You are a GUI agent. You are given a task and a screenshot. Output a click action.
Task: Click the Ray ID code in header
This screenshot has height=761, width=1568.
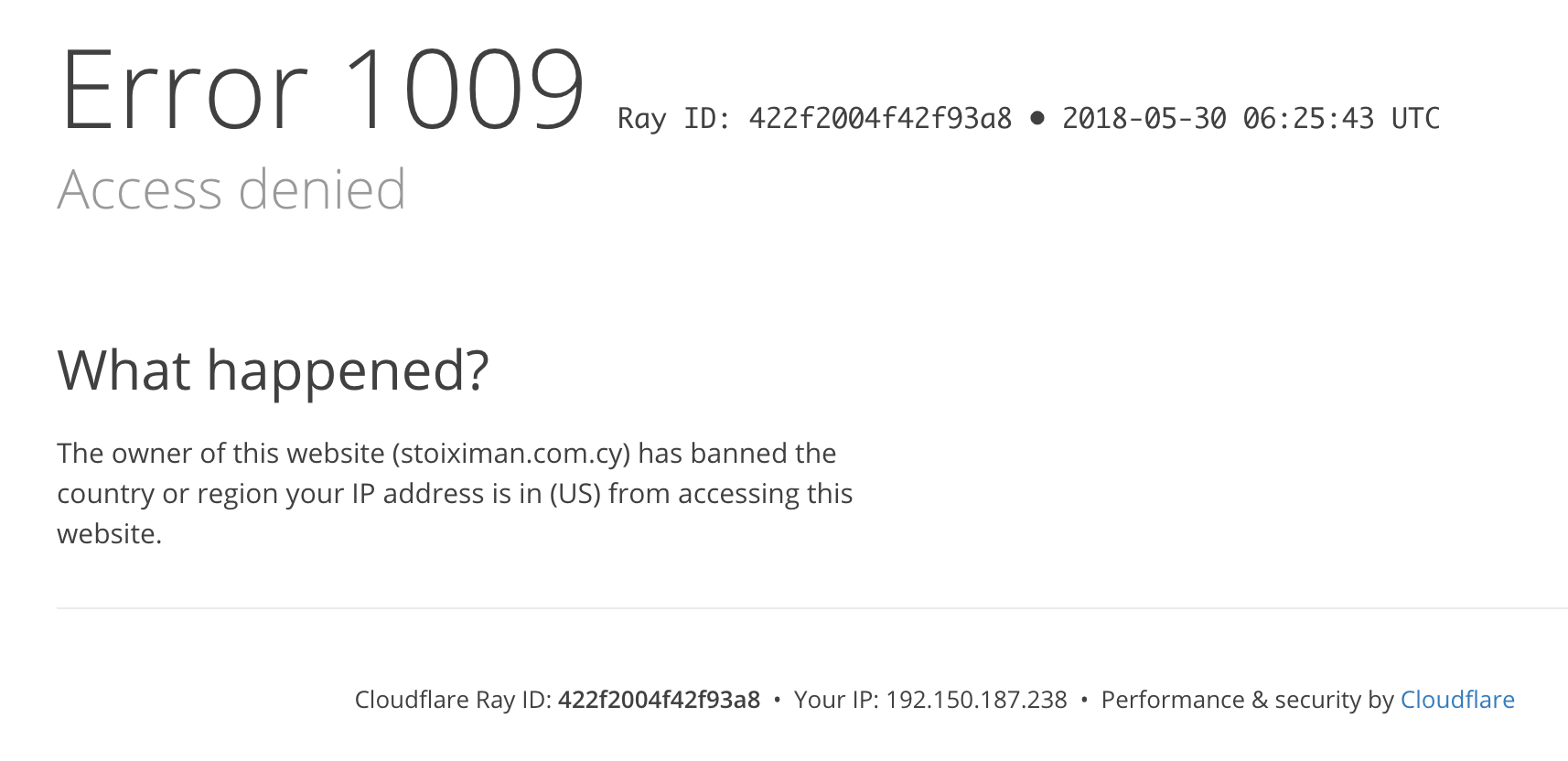pos(880,119)
